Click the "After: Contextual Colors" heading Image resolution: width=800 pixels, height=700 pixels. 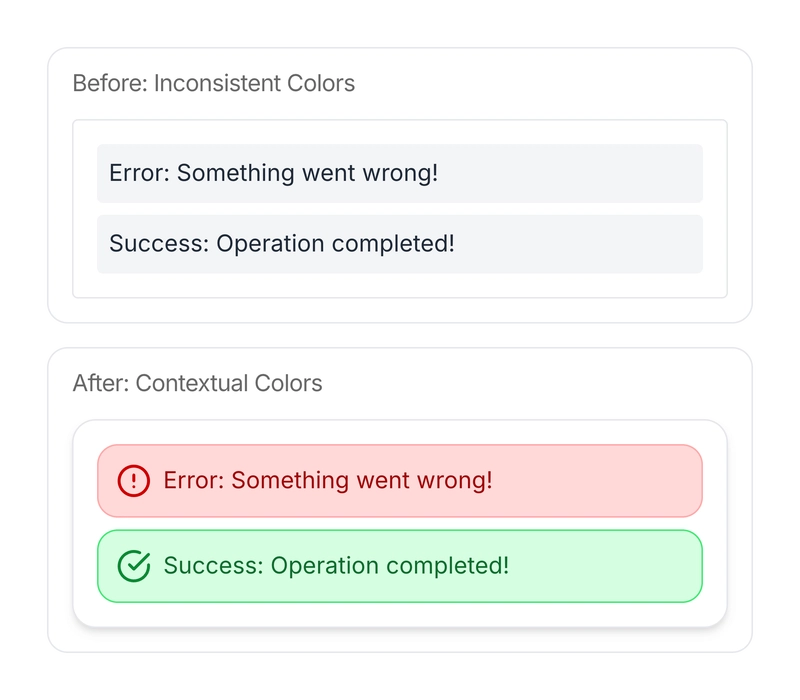197,383
